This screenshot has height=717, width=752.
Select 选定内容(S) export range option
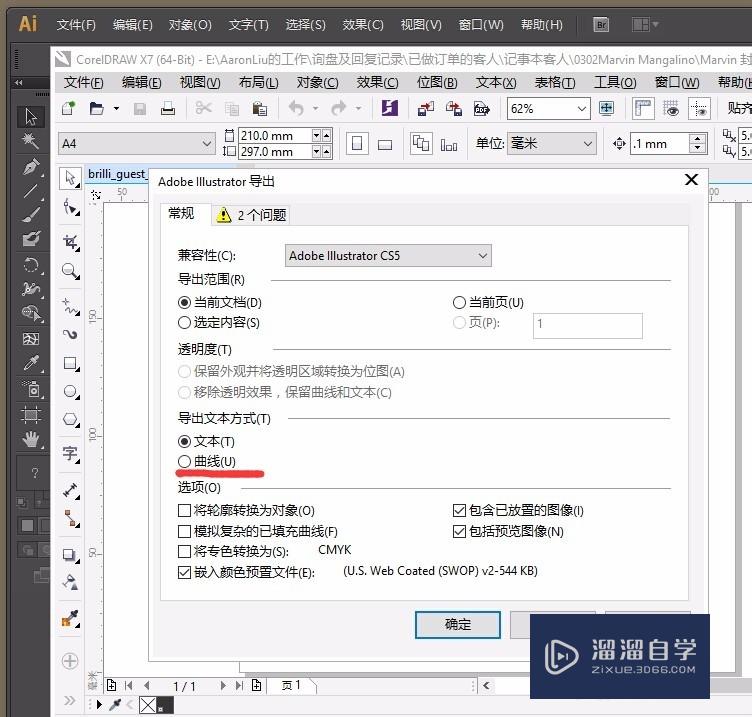click(x=219, y=323)
